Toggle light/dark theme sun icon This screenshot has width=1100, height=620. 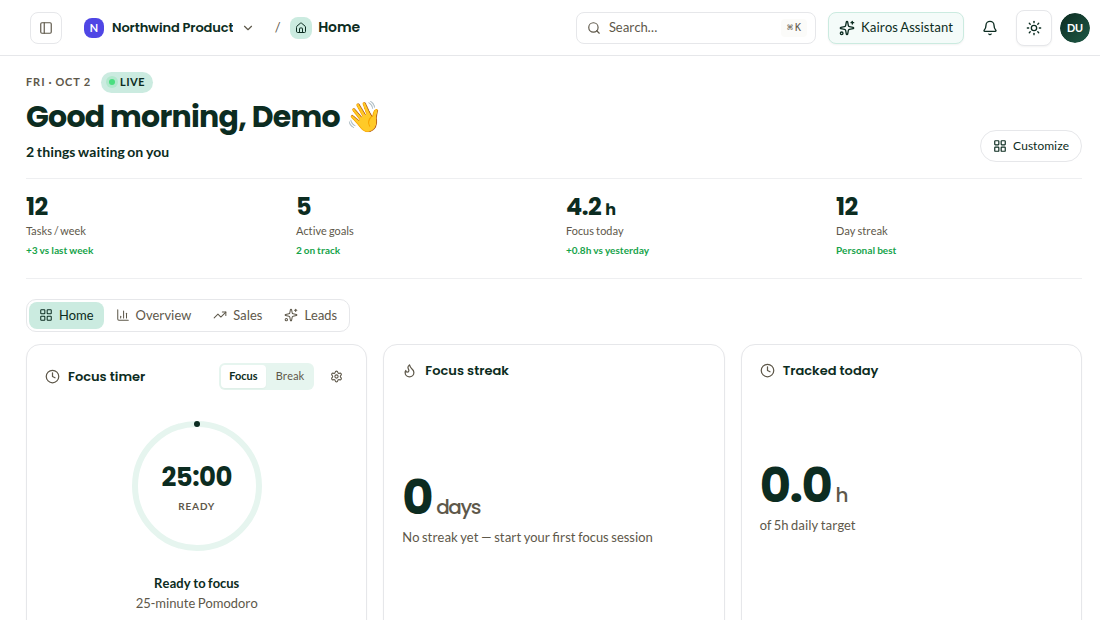[x=1034, y=28]
